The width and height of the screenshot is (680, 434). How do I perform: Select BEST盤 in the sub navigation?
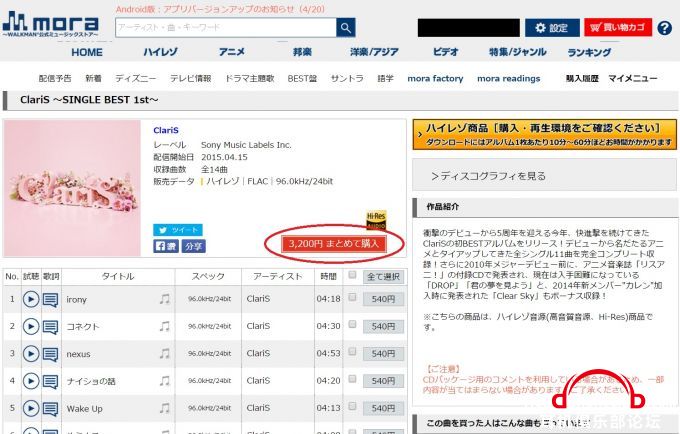[x=302, y=78]
